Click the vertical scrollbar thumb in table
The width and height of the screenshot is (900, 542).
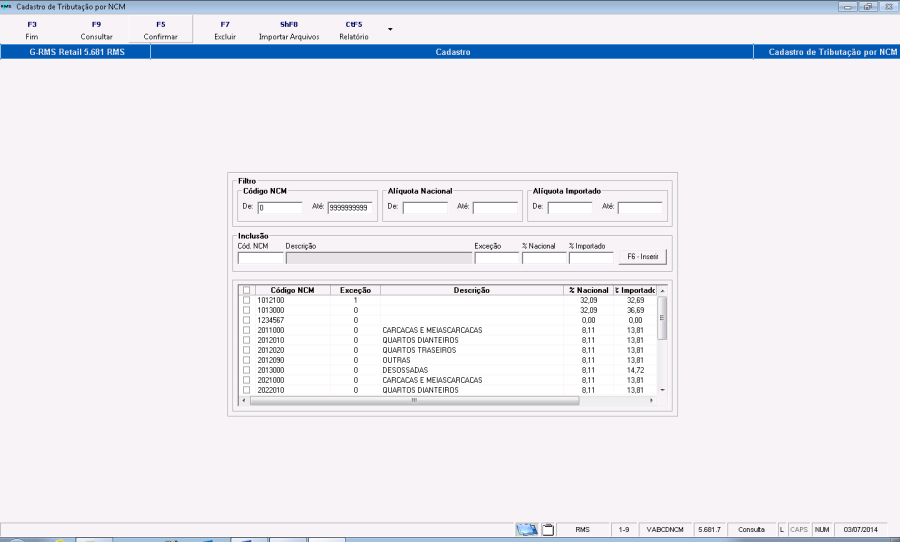(x=662, y=318)
